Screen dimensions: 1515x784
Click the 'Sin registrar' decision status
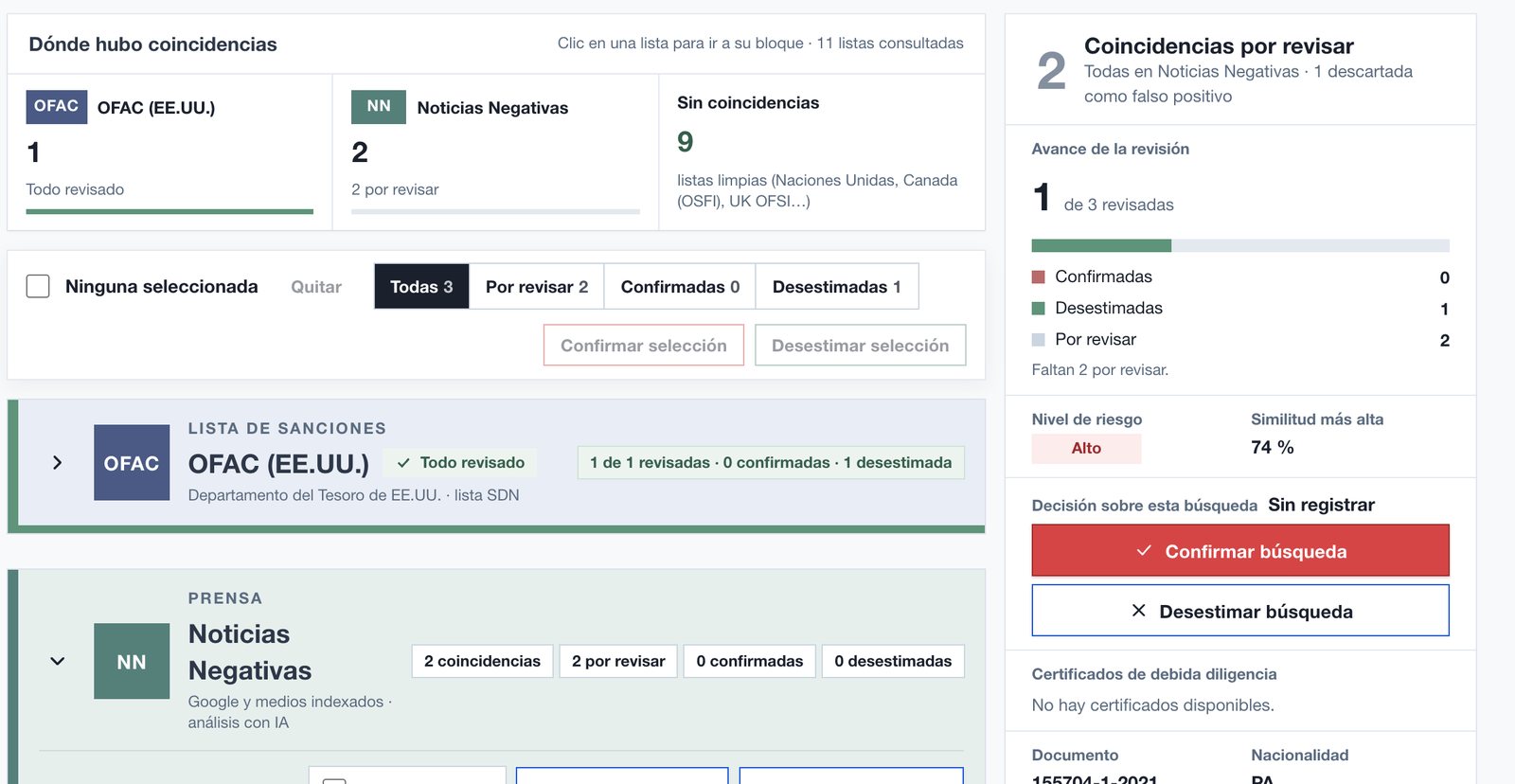1321,505
